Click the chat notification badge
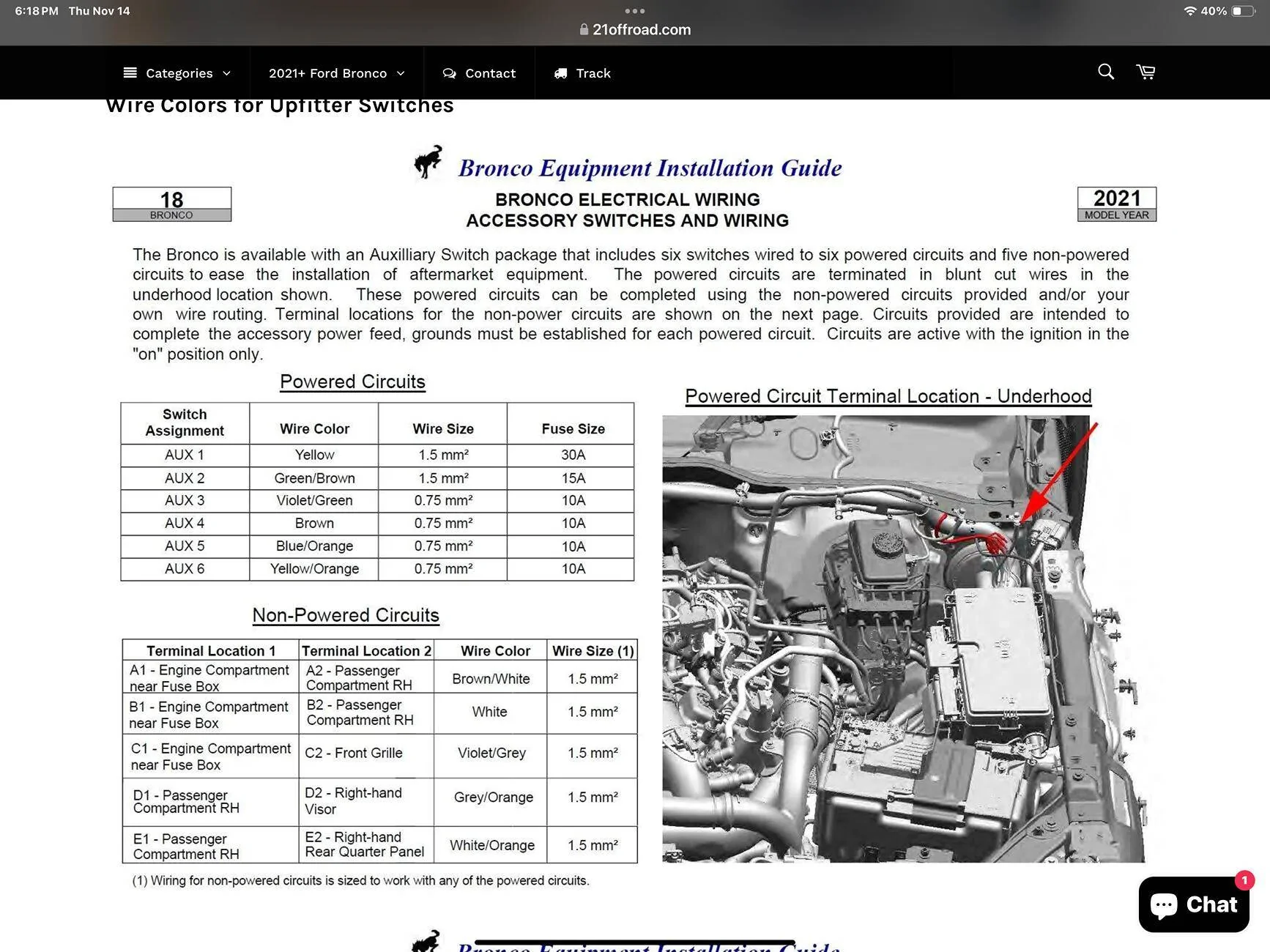This screenshot has width=1270, height=952. tap(1244, 880)
